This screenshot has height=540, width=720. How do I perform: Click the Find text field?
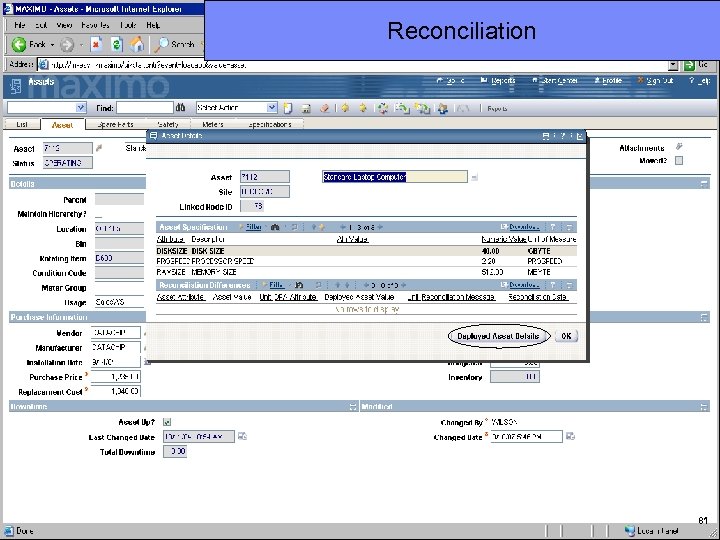(145, 108)
